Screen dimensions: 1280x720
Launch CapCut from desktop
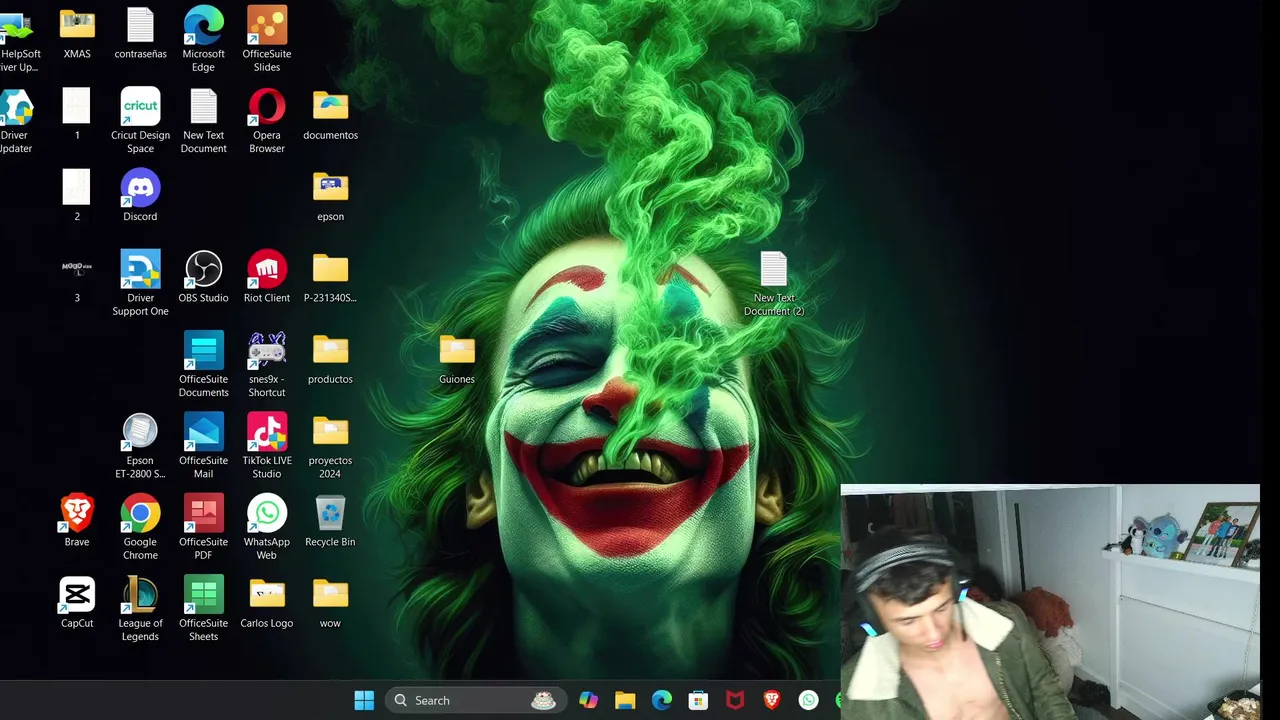click(x=77, y=602)
